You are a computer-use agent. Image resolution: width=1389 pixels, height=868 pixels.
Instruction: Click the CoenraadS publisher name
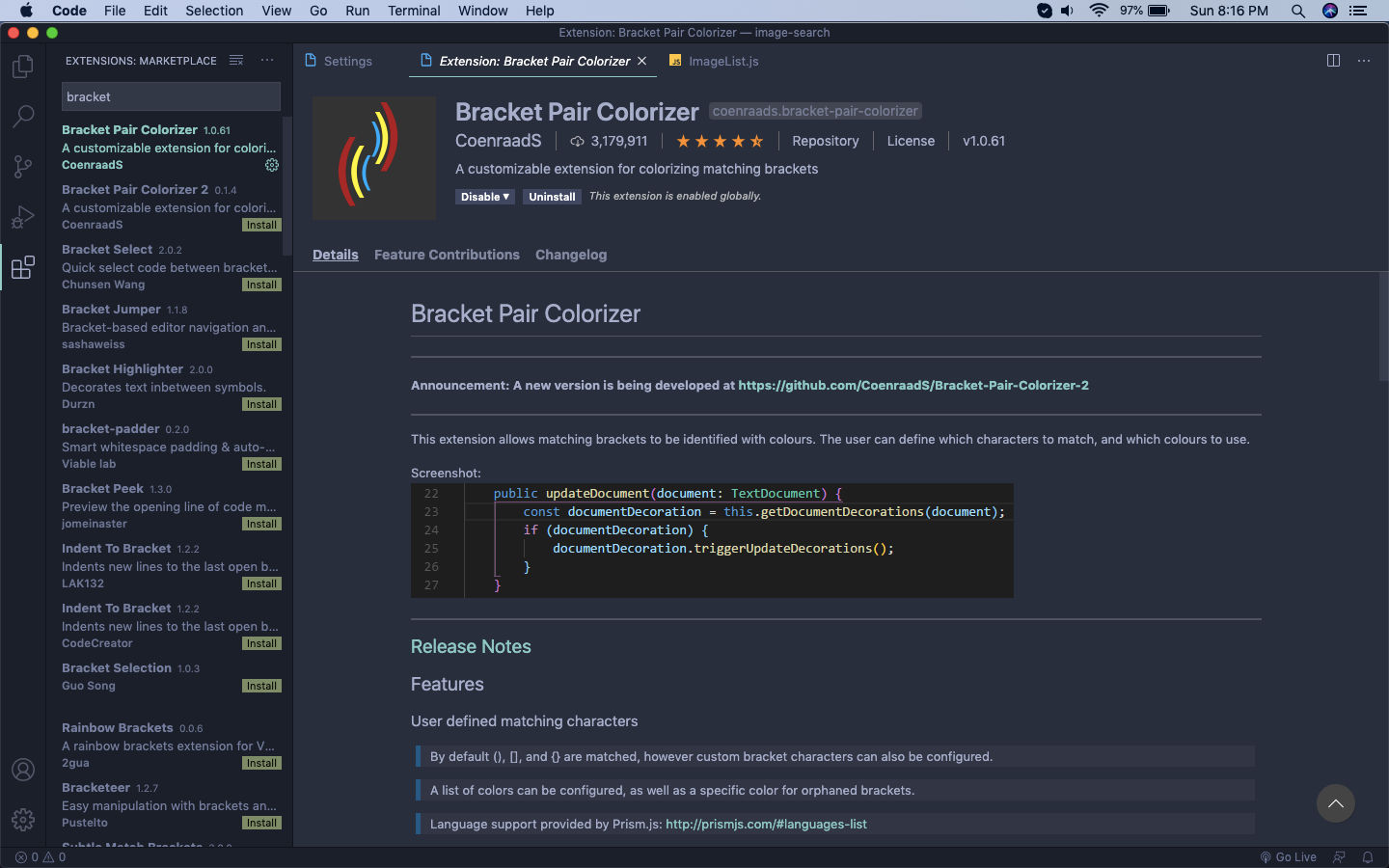pyautogui.click(x=499, y=141)
